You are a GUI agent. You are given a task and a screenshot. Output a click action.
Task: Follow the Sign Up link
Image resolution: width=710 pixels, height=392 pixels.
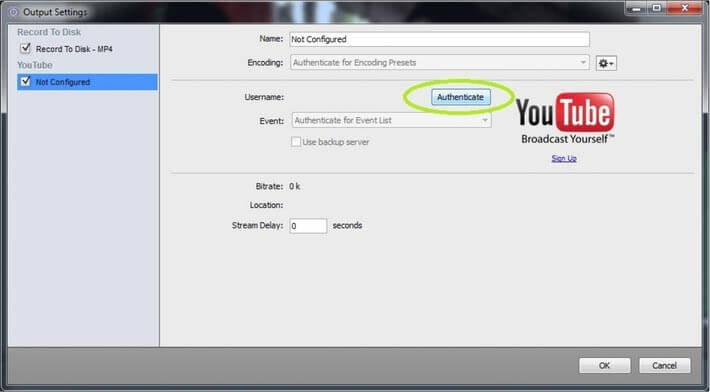[564, 158]
